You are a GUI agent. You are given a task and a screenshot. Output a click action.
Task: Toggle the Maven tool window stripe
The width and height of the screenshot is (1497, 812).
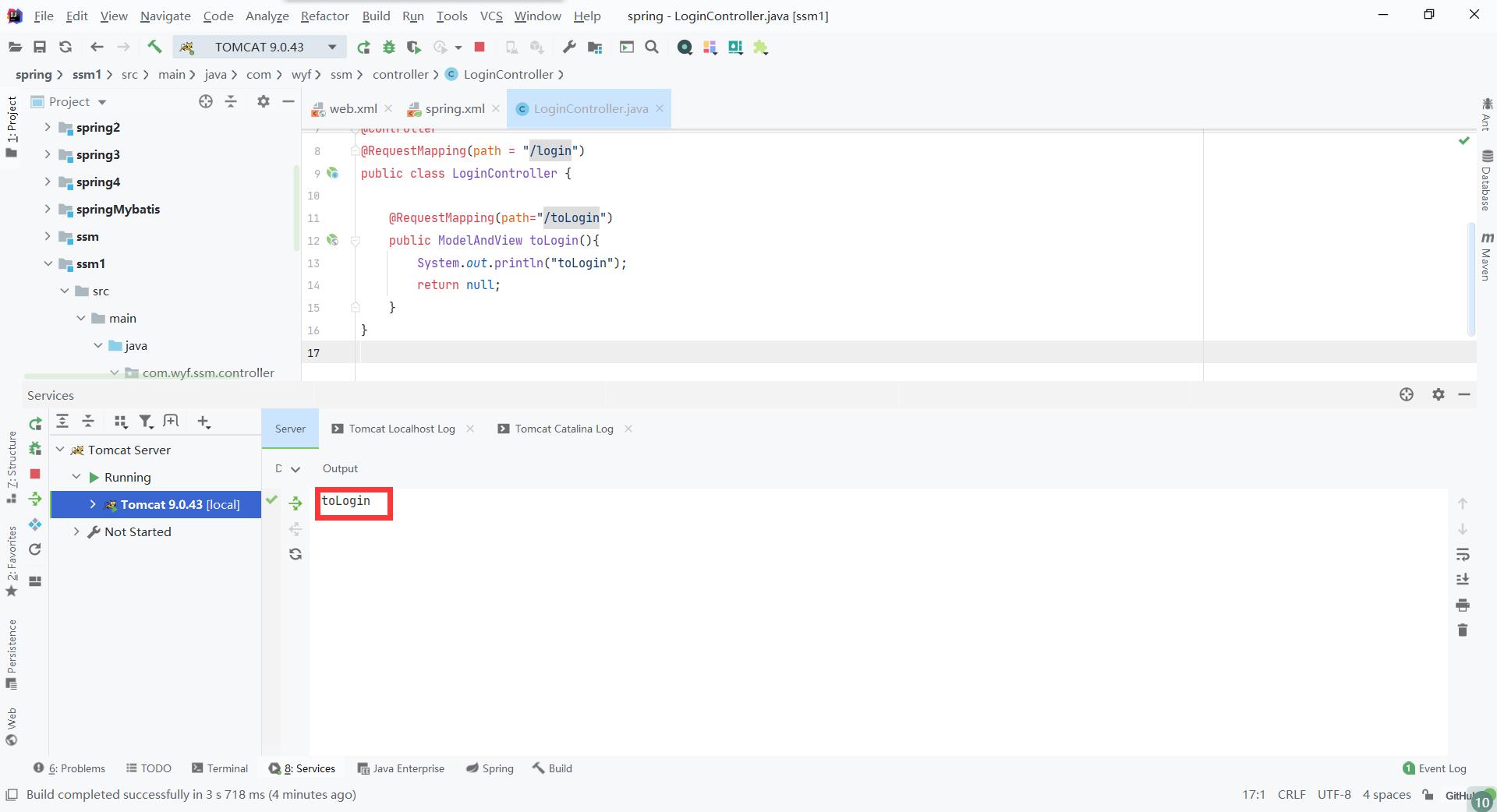[x=1487, y=256]
